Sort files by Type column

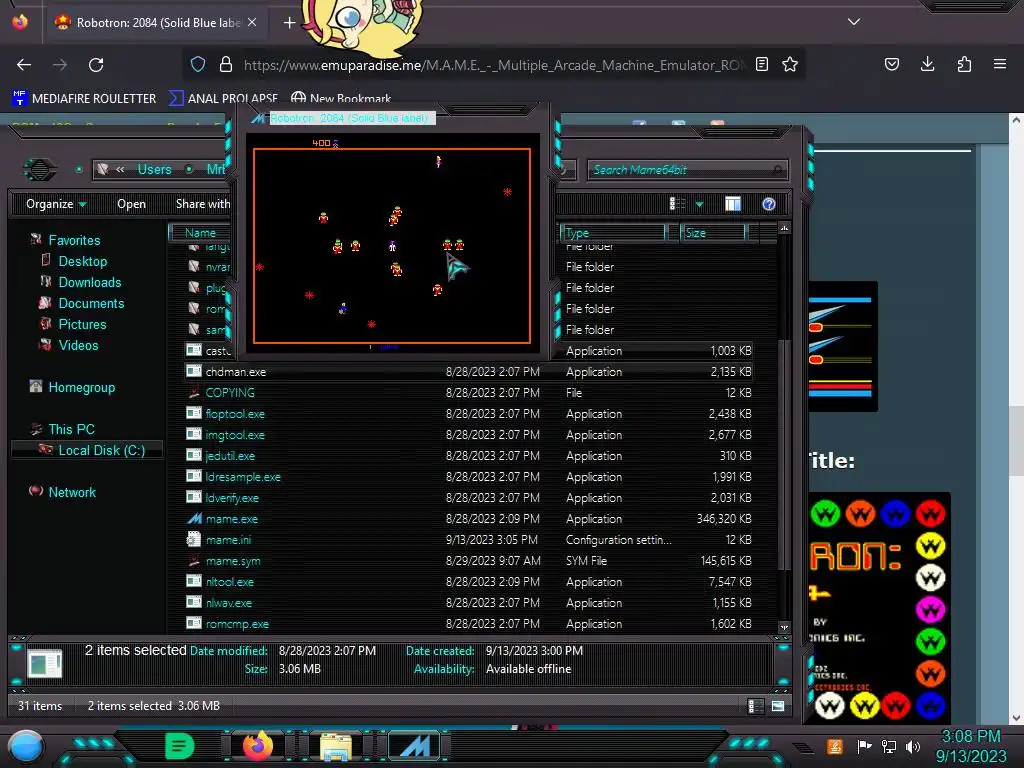(613, 232)
